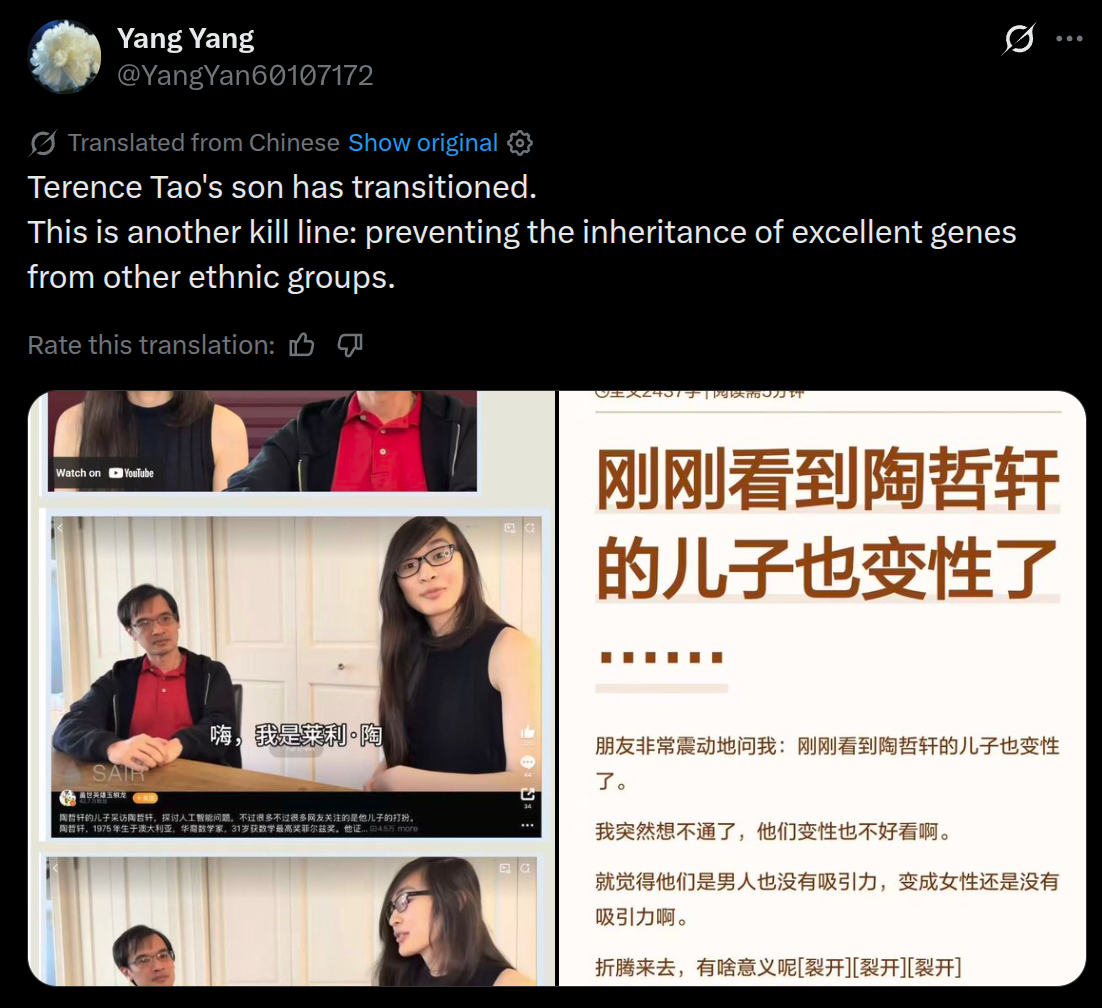Open Grok from the post header icon

click(1019, 38)
